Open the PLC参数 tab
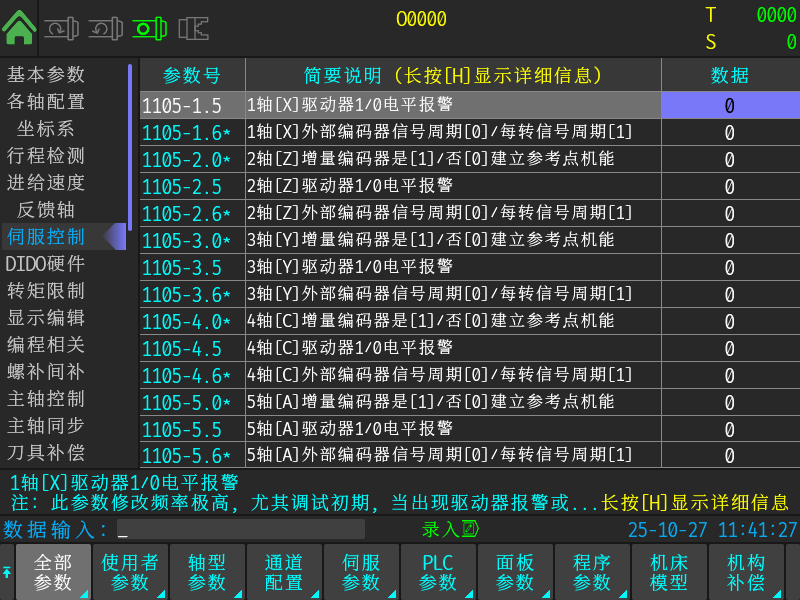This screenshot has height=600, width=800. click(437, 572)
